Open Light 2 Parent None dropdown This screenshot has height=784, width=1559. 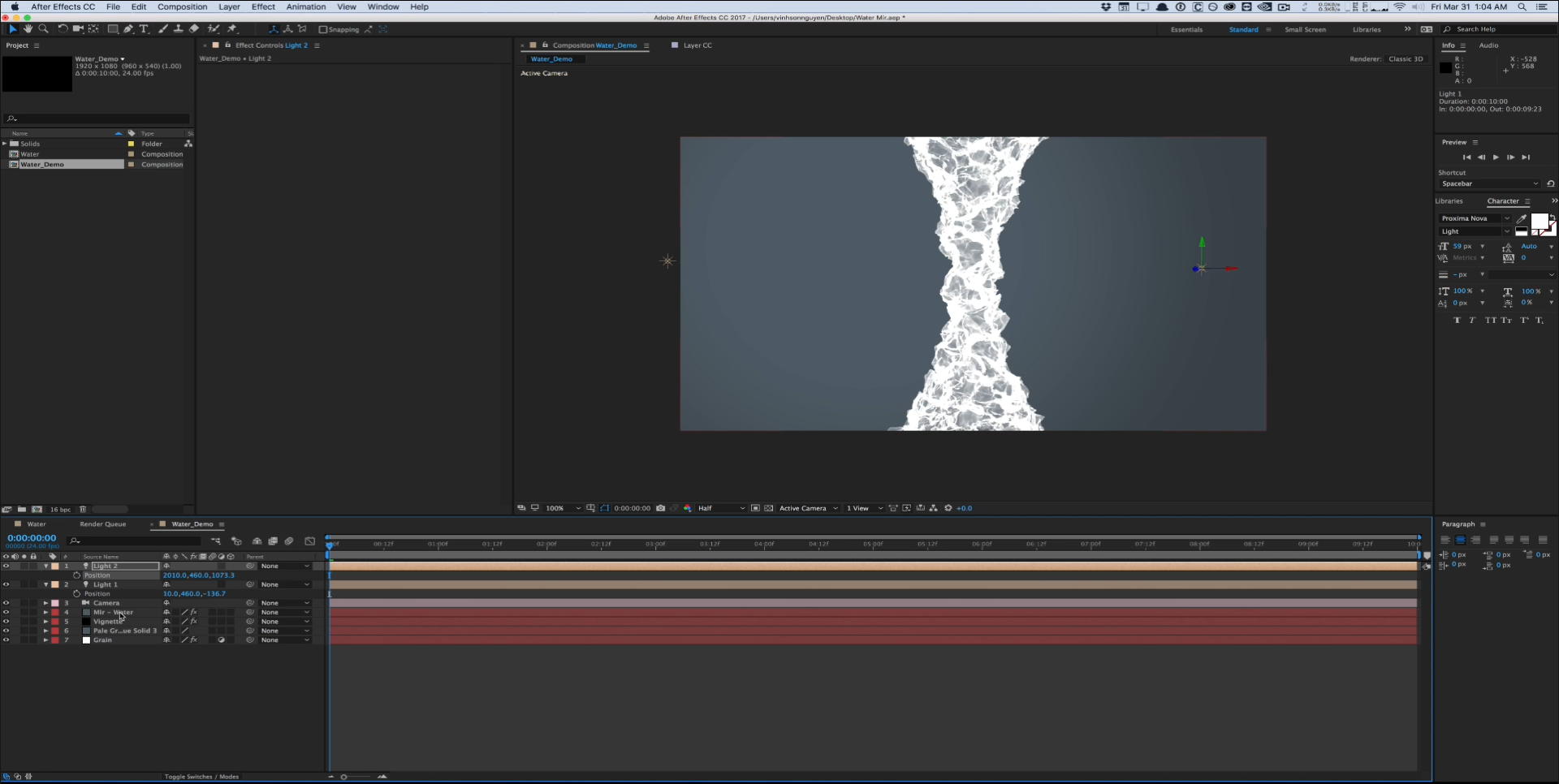pos(285,566)
